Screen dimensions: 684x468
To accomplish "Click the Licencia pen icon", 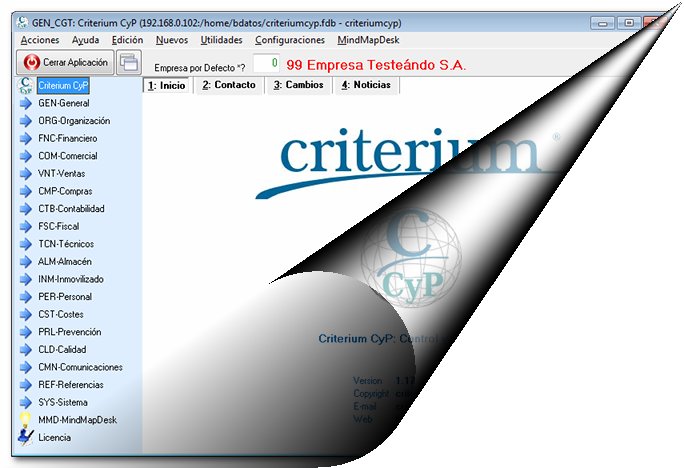I will point(26,437).
